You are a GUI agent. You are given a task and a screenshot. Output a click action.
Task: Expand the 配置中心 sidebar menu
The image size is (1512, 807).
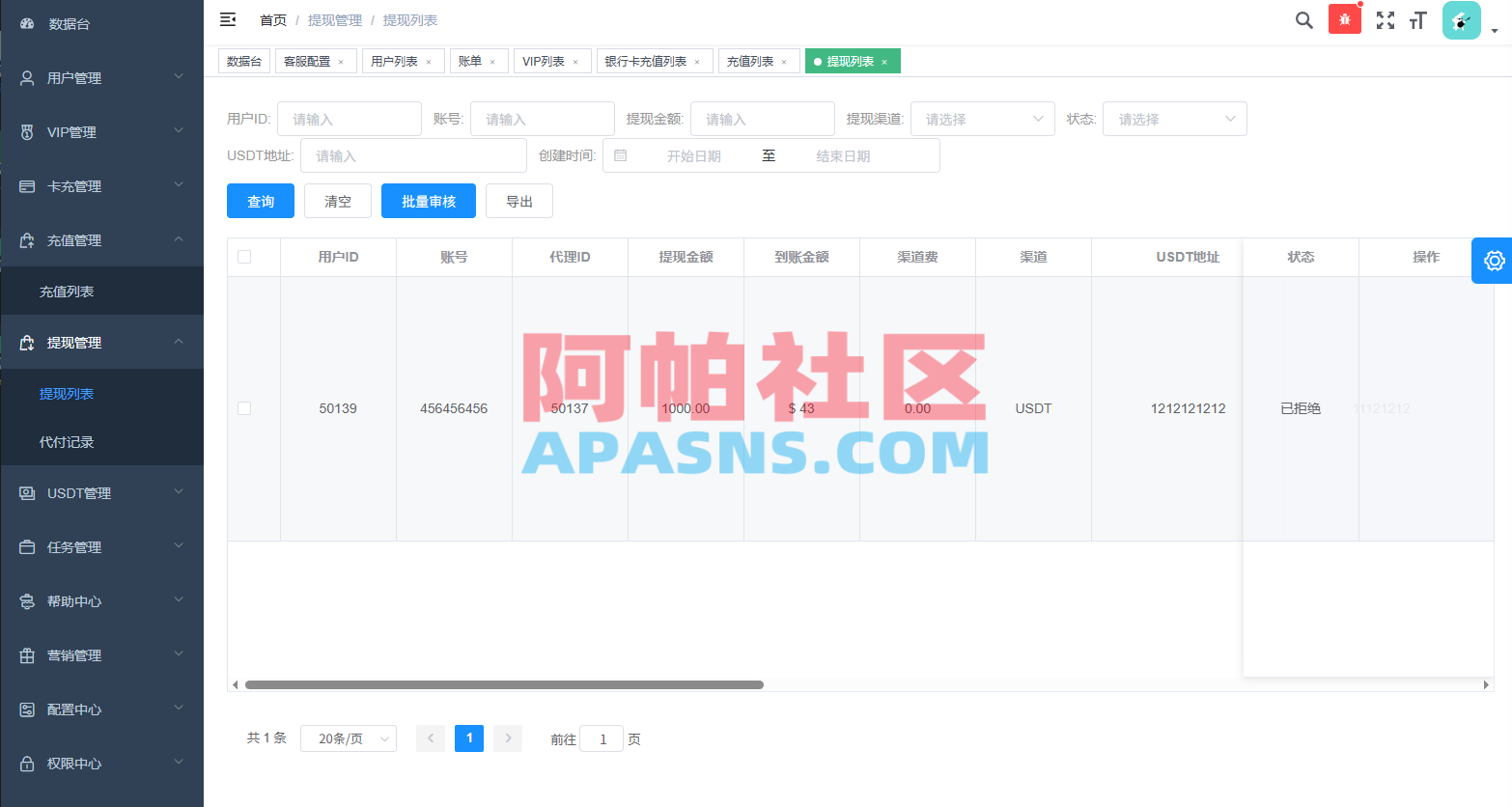coord(101,709)
